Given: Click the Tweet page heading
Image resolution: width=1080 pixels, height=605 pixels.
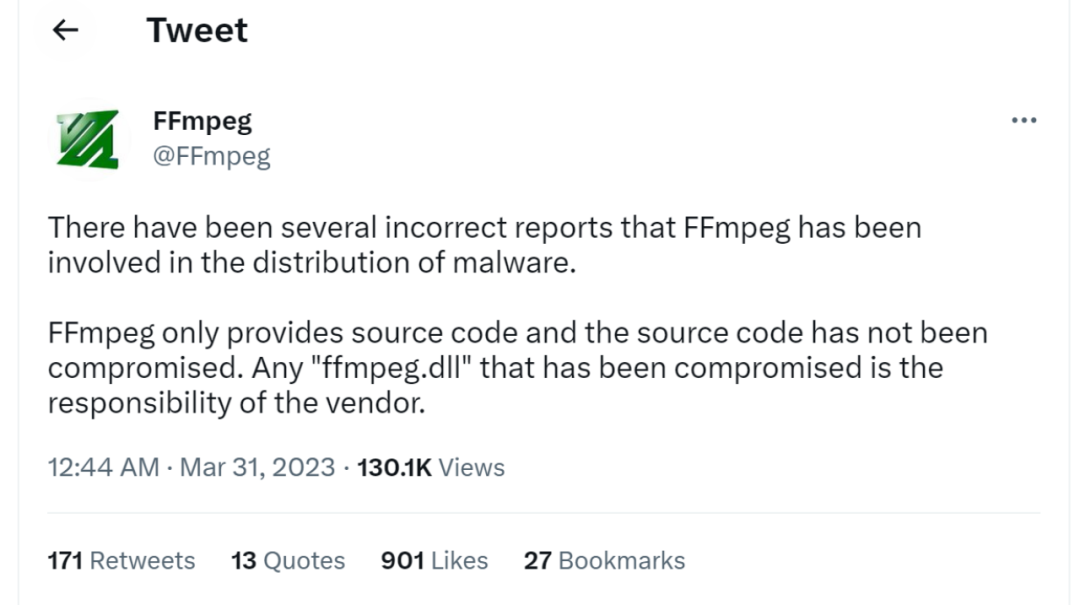Looking at the screenshot, I should pyautogui.click(x=197, y=31).
